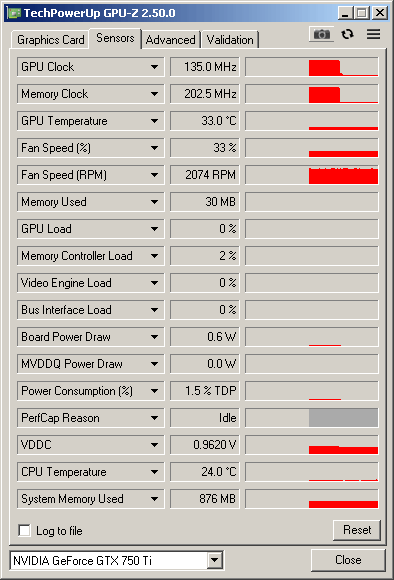The image size is (394, 580).
Task: Click the Close button
Action: [348, 560]
